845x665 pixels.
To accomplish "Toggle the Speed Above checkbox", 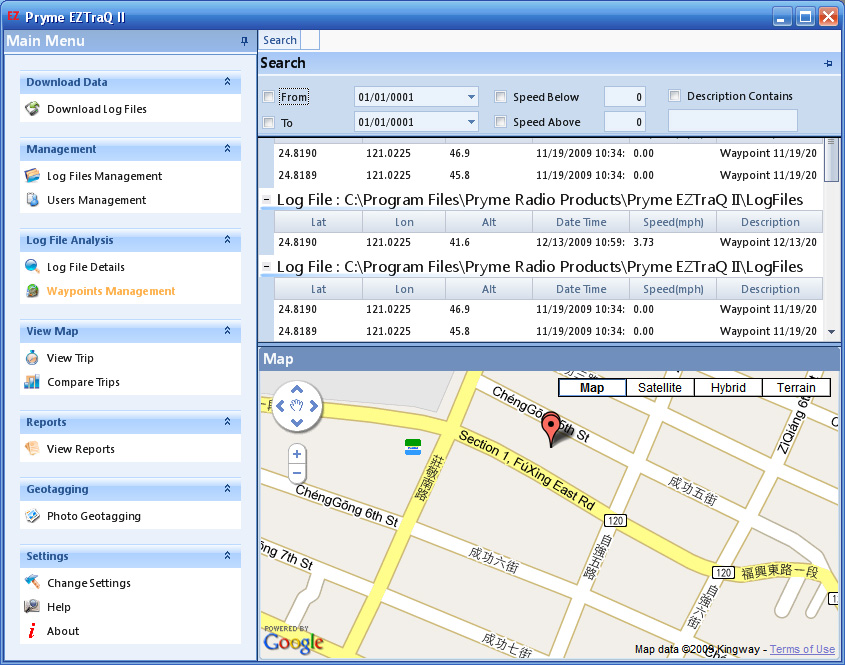I will click(501, 122).
